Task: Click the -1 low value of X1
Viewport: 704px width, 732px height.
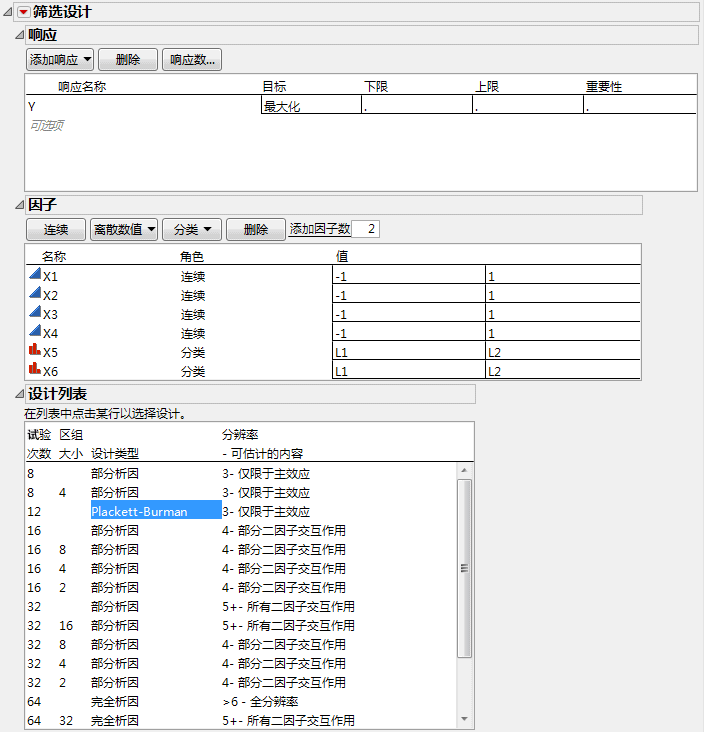Action: pos(409,275)
